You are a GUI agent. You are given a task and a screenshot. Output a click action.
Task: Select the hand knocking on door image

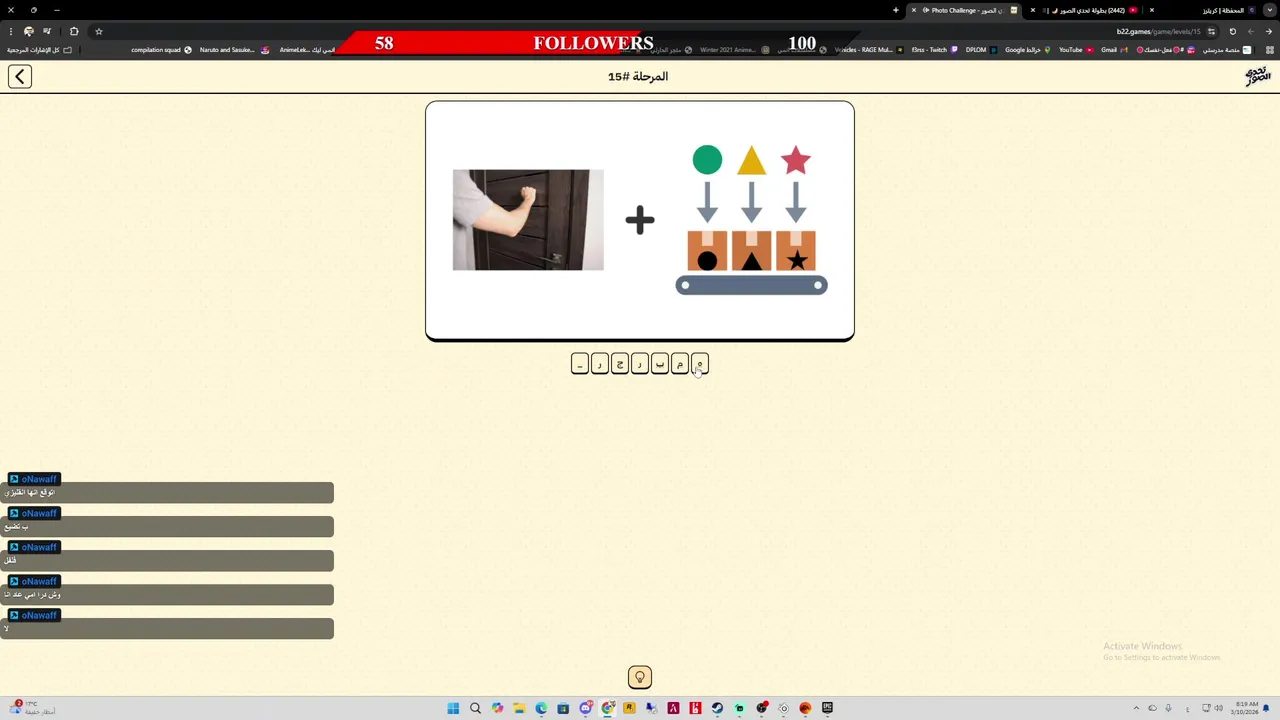[x=528, y=220]
